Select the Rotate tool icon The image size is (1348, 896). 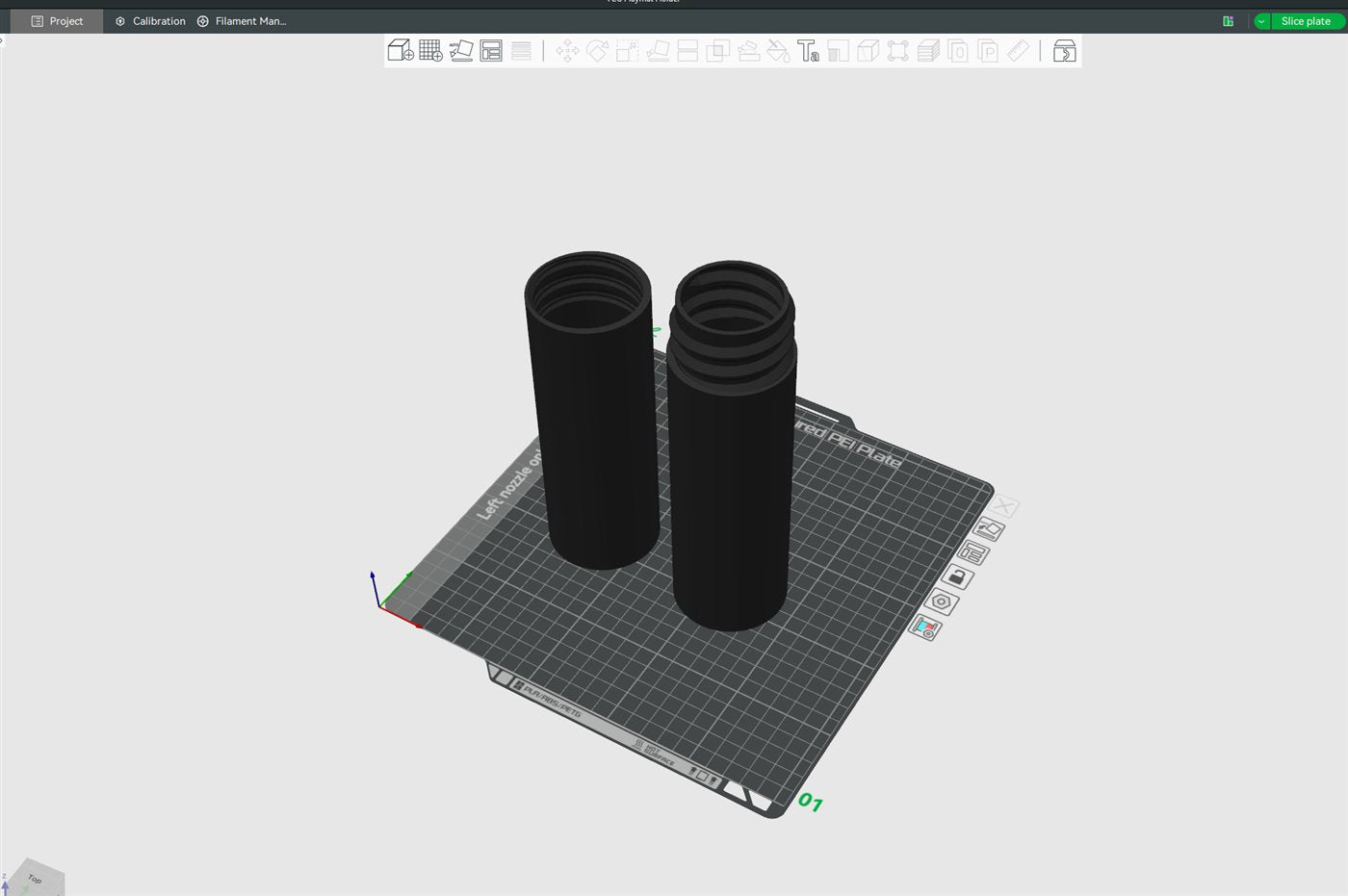[x=597, y=51]
